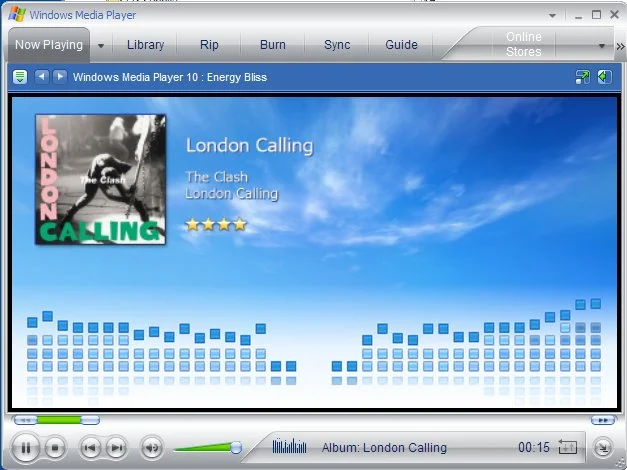The width and height of the screenshot is (627, 470).
Task: Adjust the volume slider handle
Action: point(236,447)
